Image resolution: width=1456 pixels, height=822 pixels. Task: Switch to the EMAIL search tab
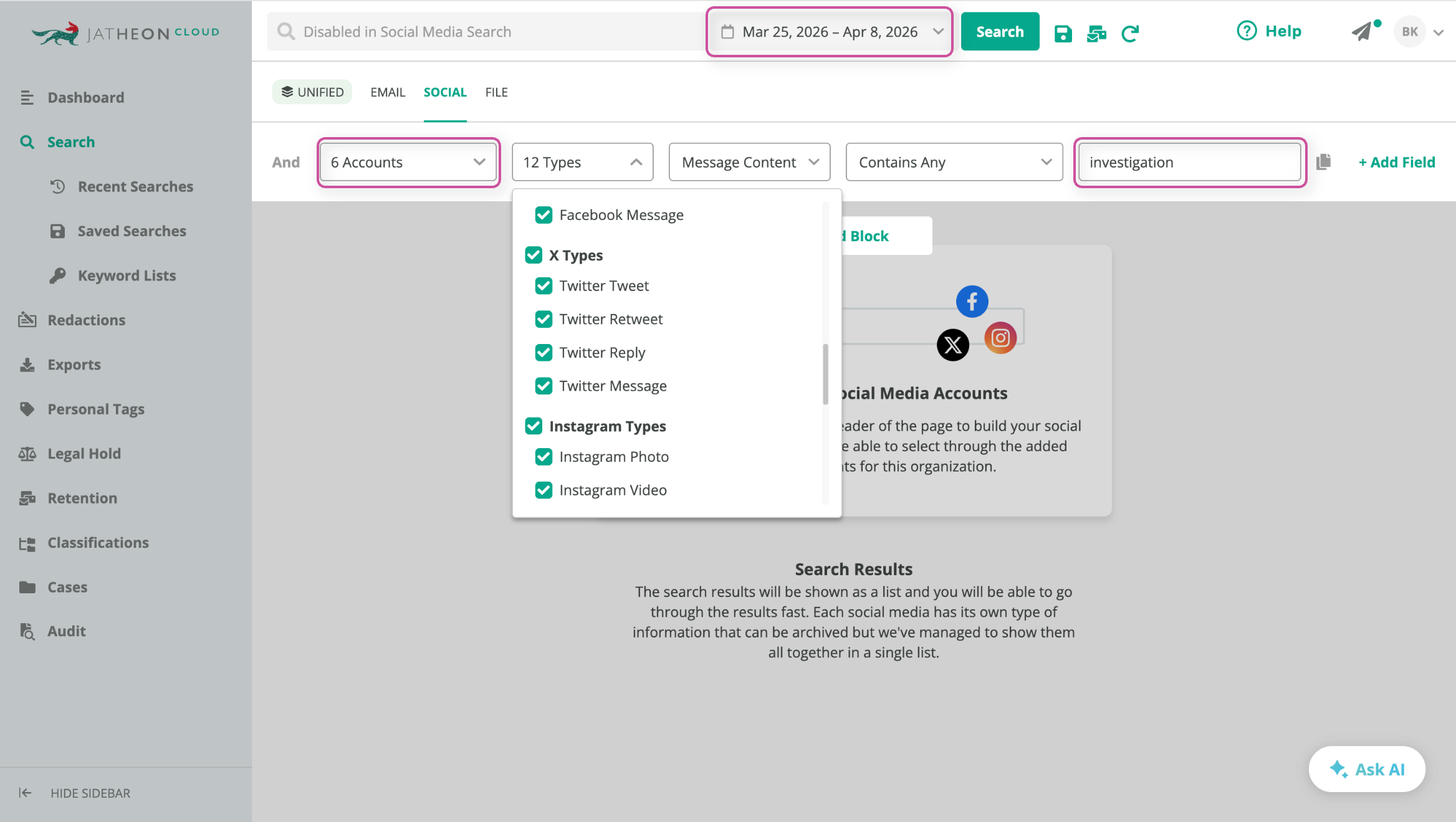[x=387, y=92]
